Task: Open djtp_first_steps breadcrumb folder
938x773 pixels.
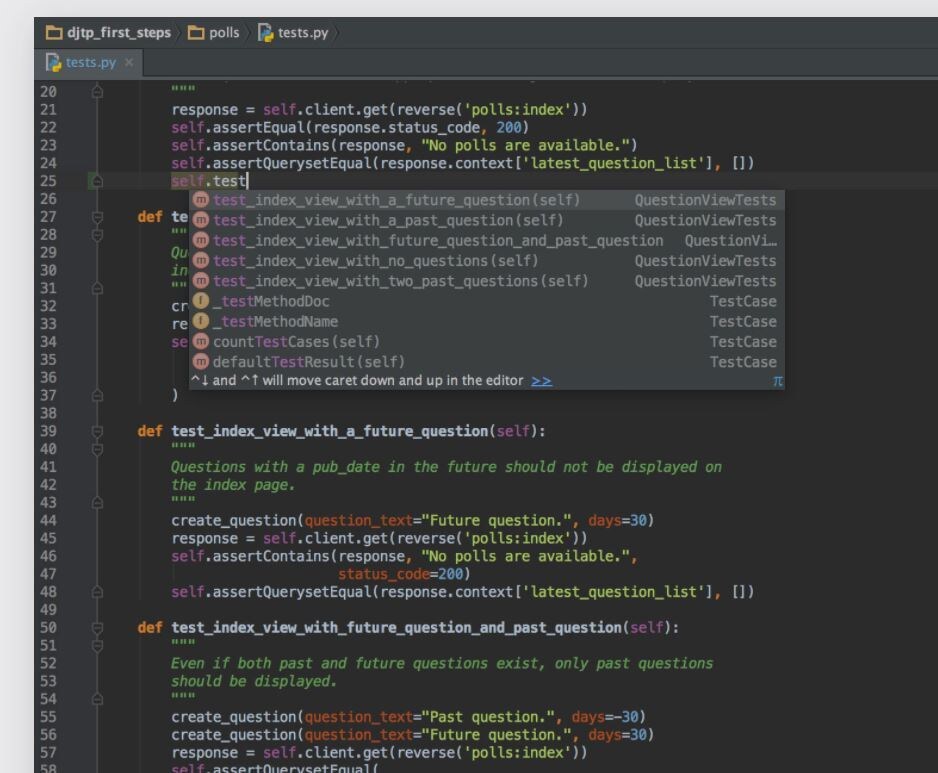Action: [108, 33]
